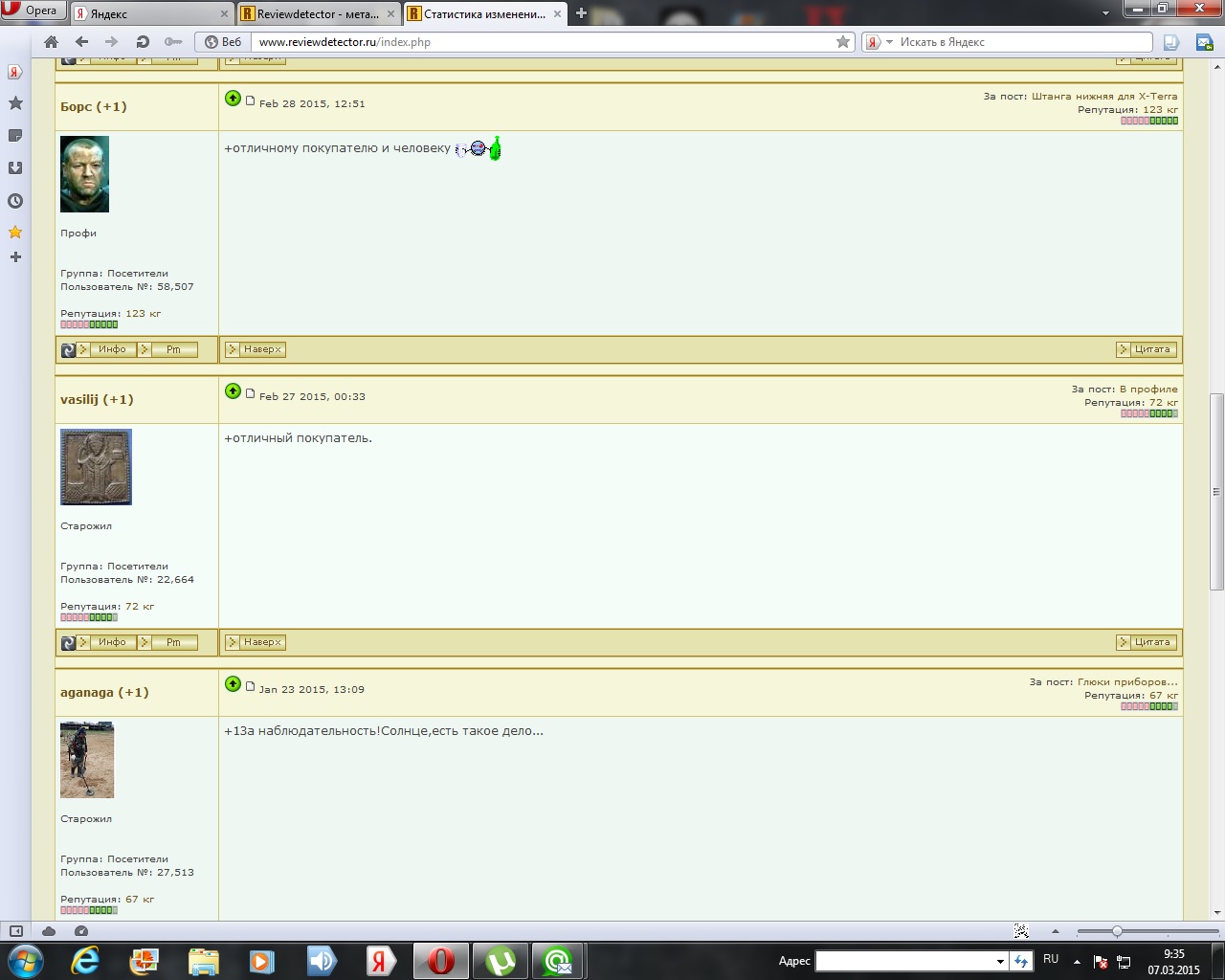Toggle Opera Link cloud sync icon

[49, 931]
